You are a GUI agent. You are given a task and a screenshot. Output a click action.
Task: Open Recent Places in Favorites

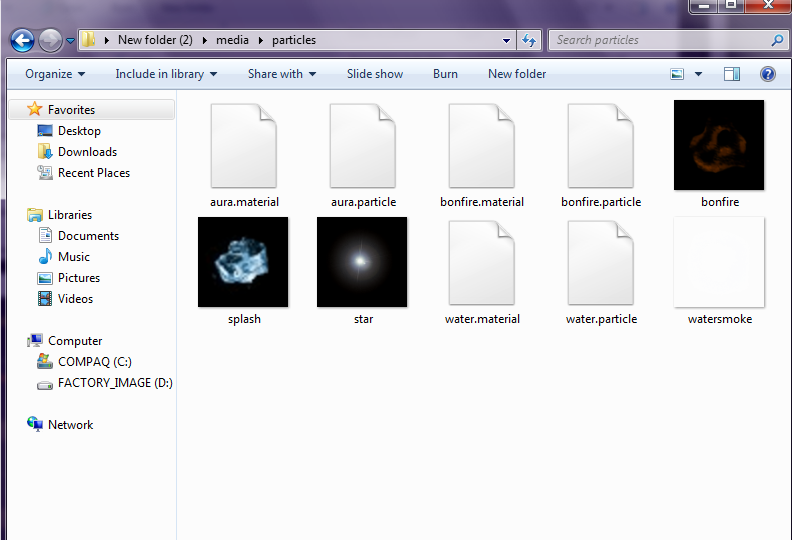tap(93, 173)
